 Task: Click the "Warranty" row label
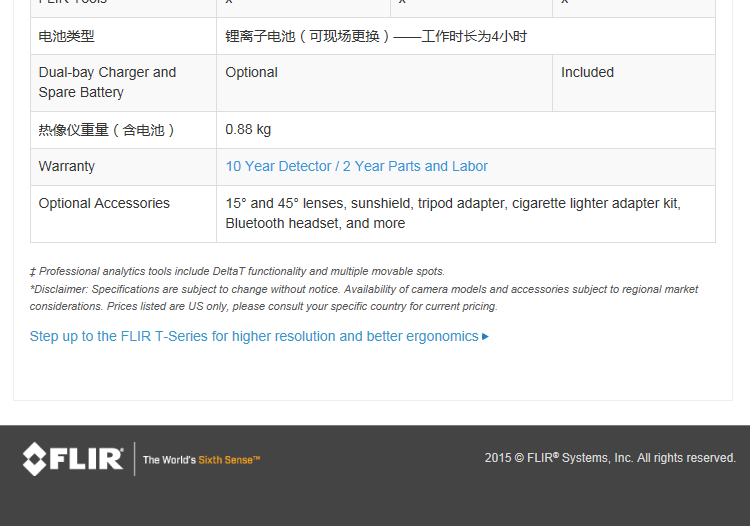pos(67,167)
